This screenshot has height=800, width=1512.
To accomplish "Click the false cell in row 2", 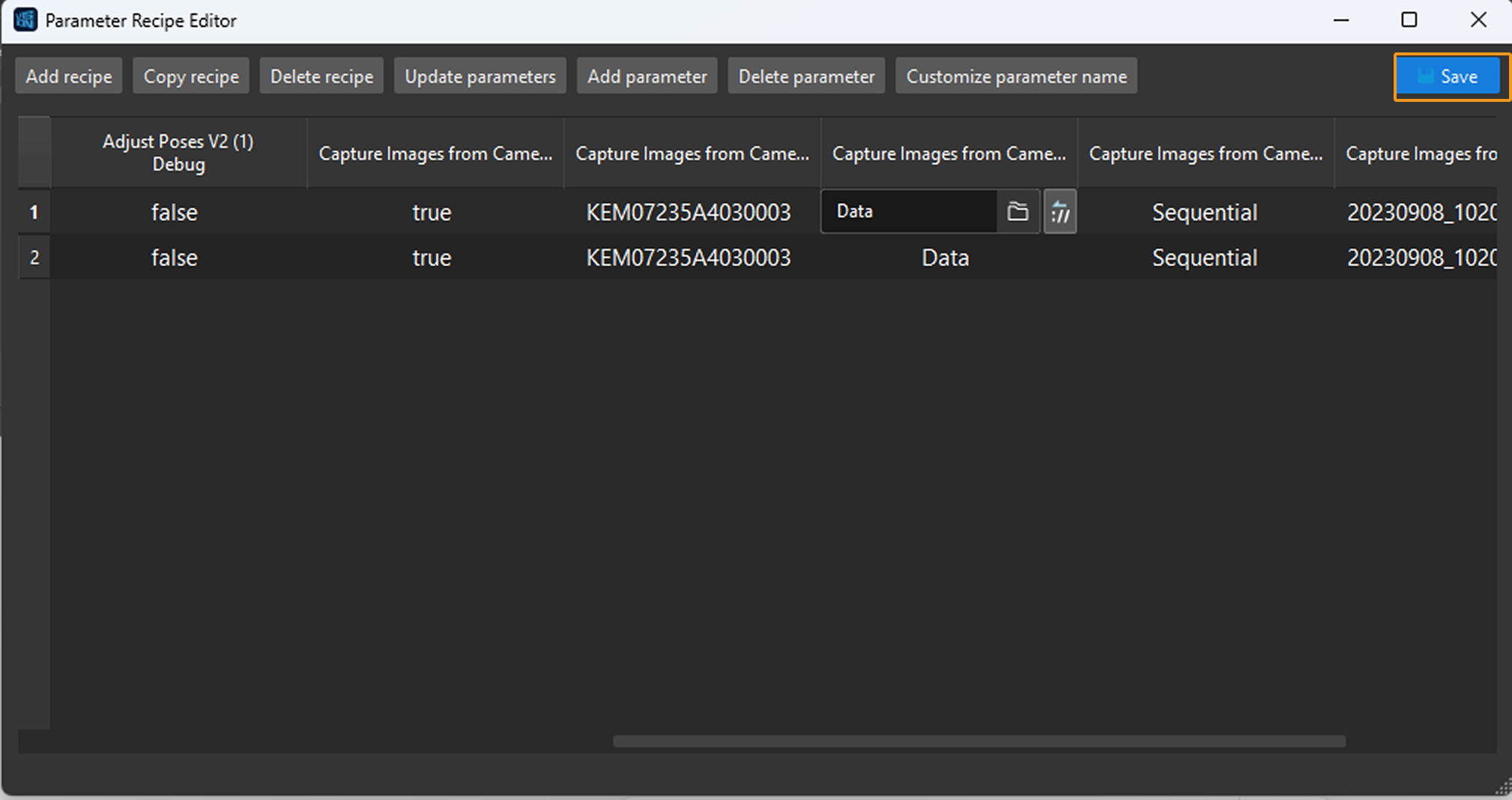I will coord(175,258).
